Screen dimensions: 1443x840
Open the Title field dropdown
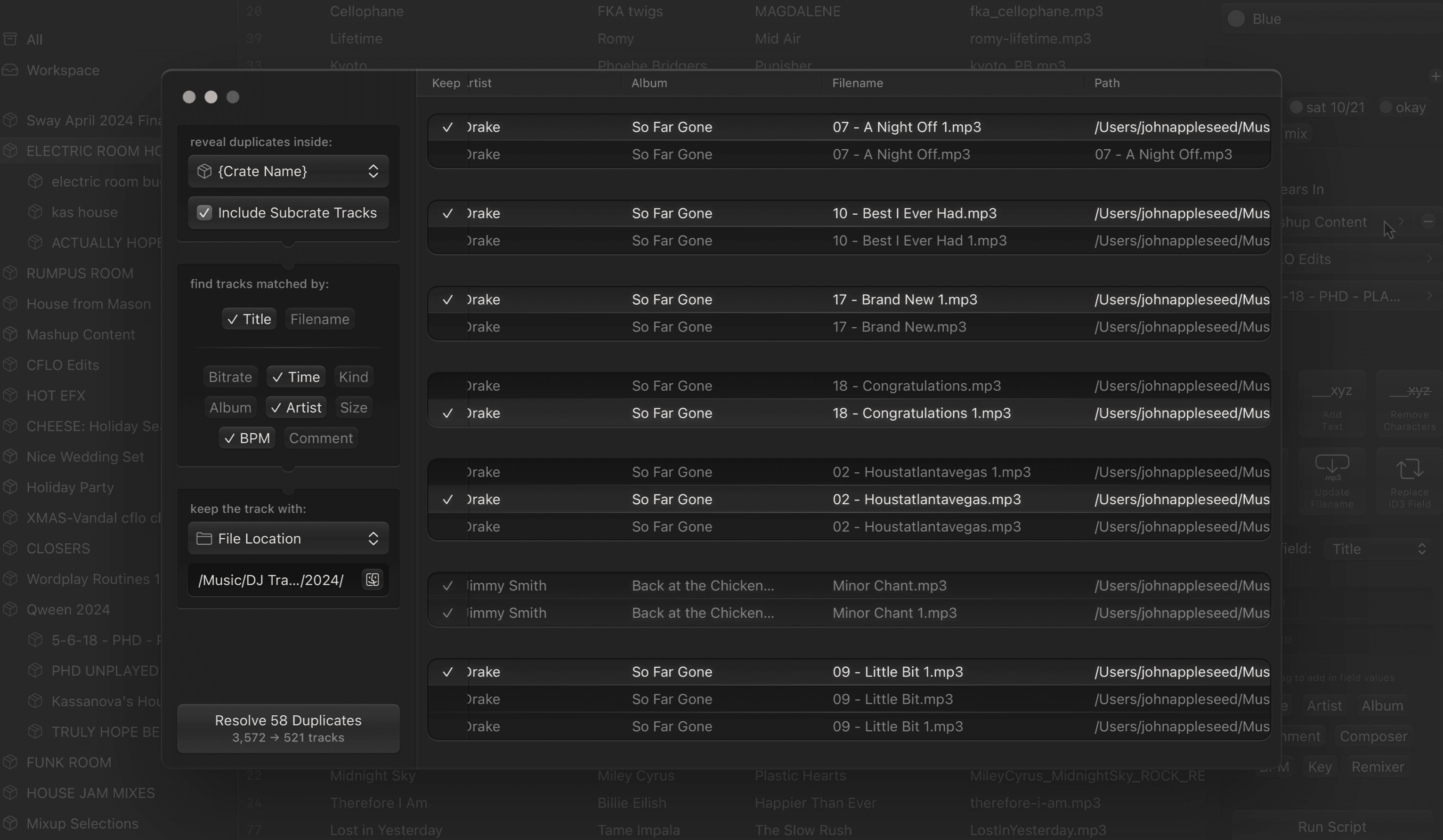point(1378,549)
